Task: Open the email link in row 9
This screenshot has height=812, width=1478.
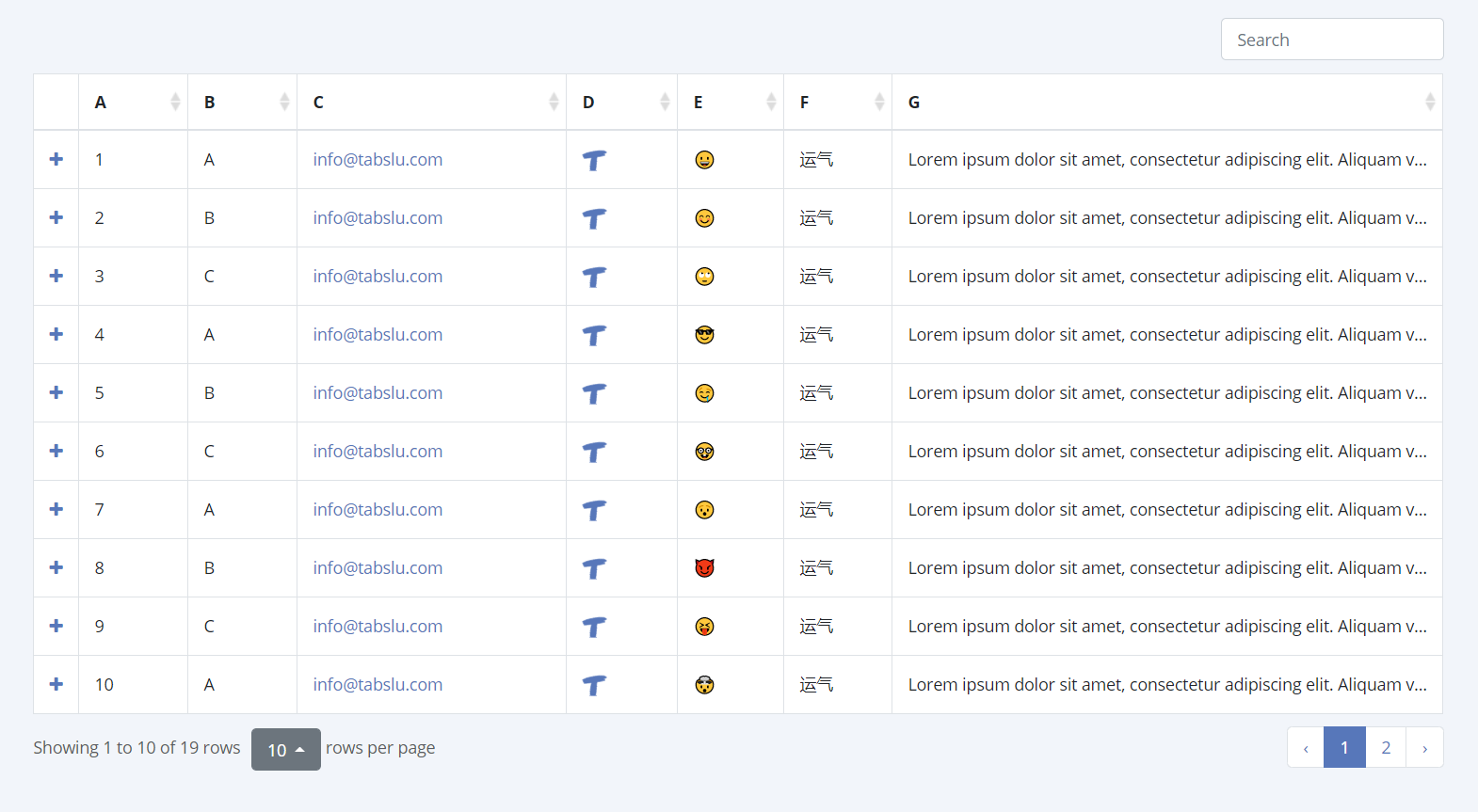Action: coord(378,626)
